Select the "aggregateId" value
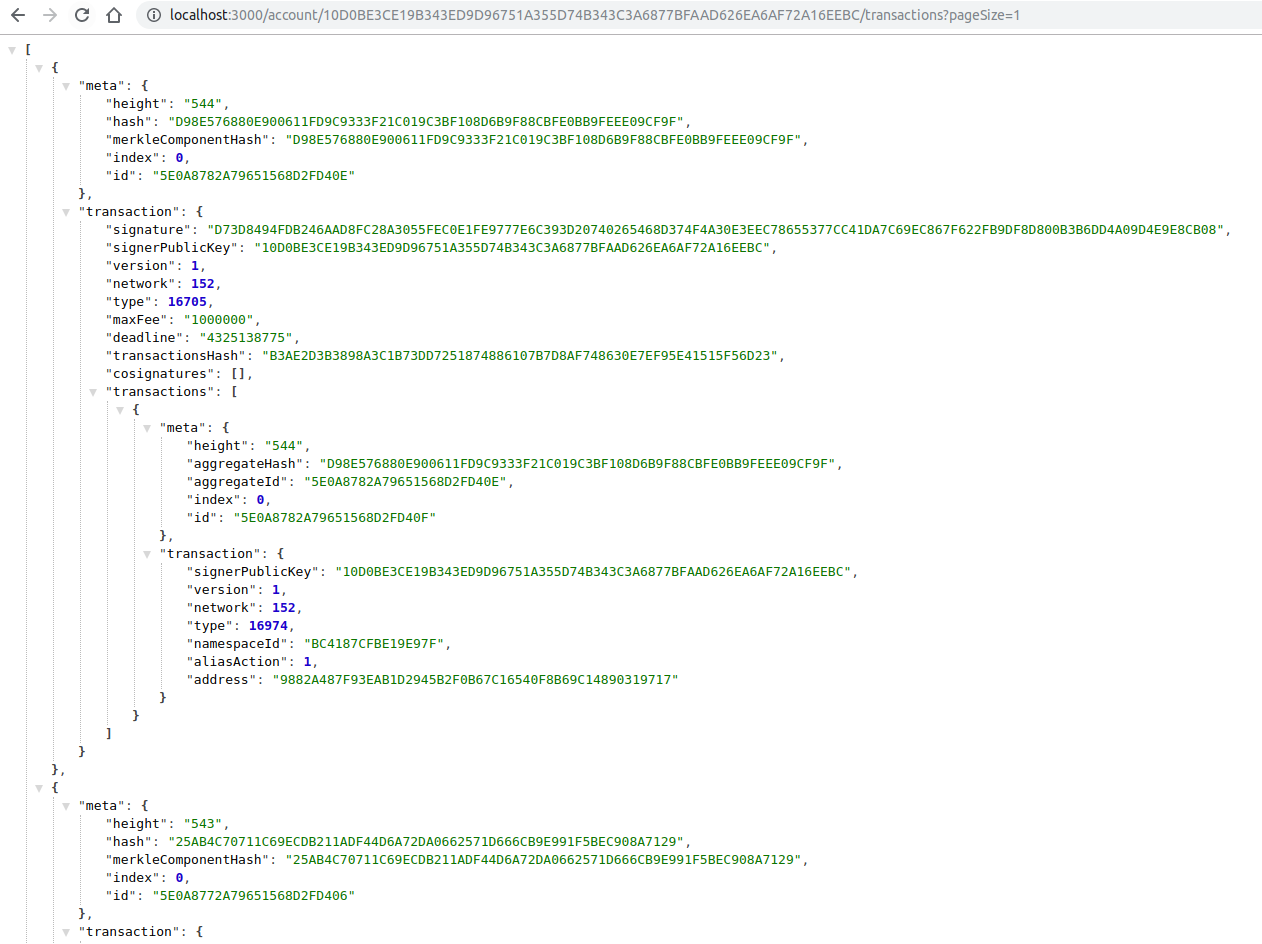The width and height of the screenshot is (1262, 944). (x=408, y=482)
